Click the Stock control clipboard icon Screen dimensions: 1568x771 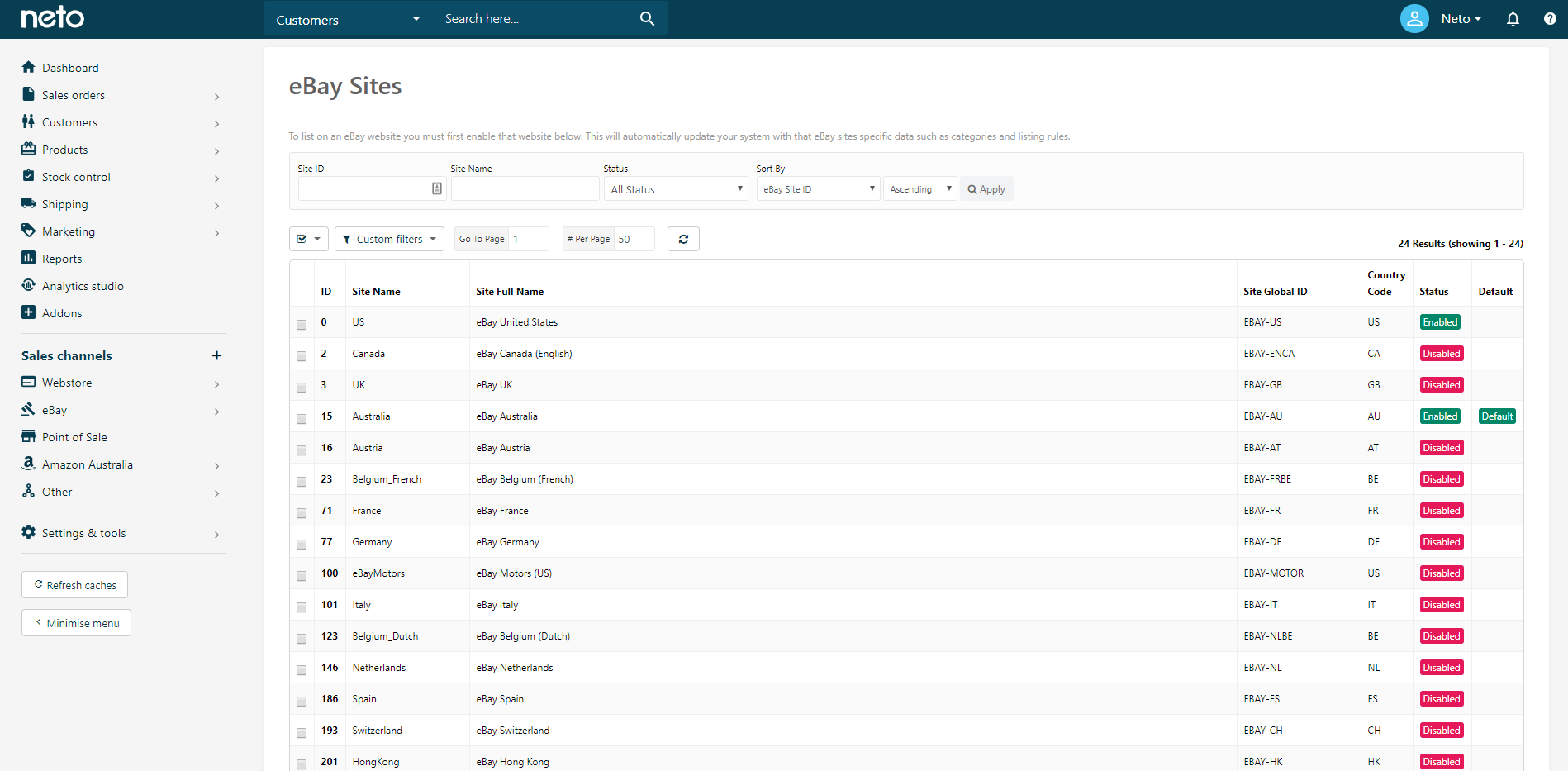pos(29,176)
